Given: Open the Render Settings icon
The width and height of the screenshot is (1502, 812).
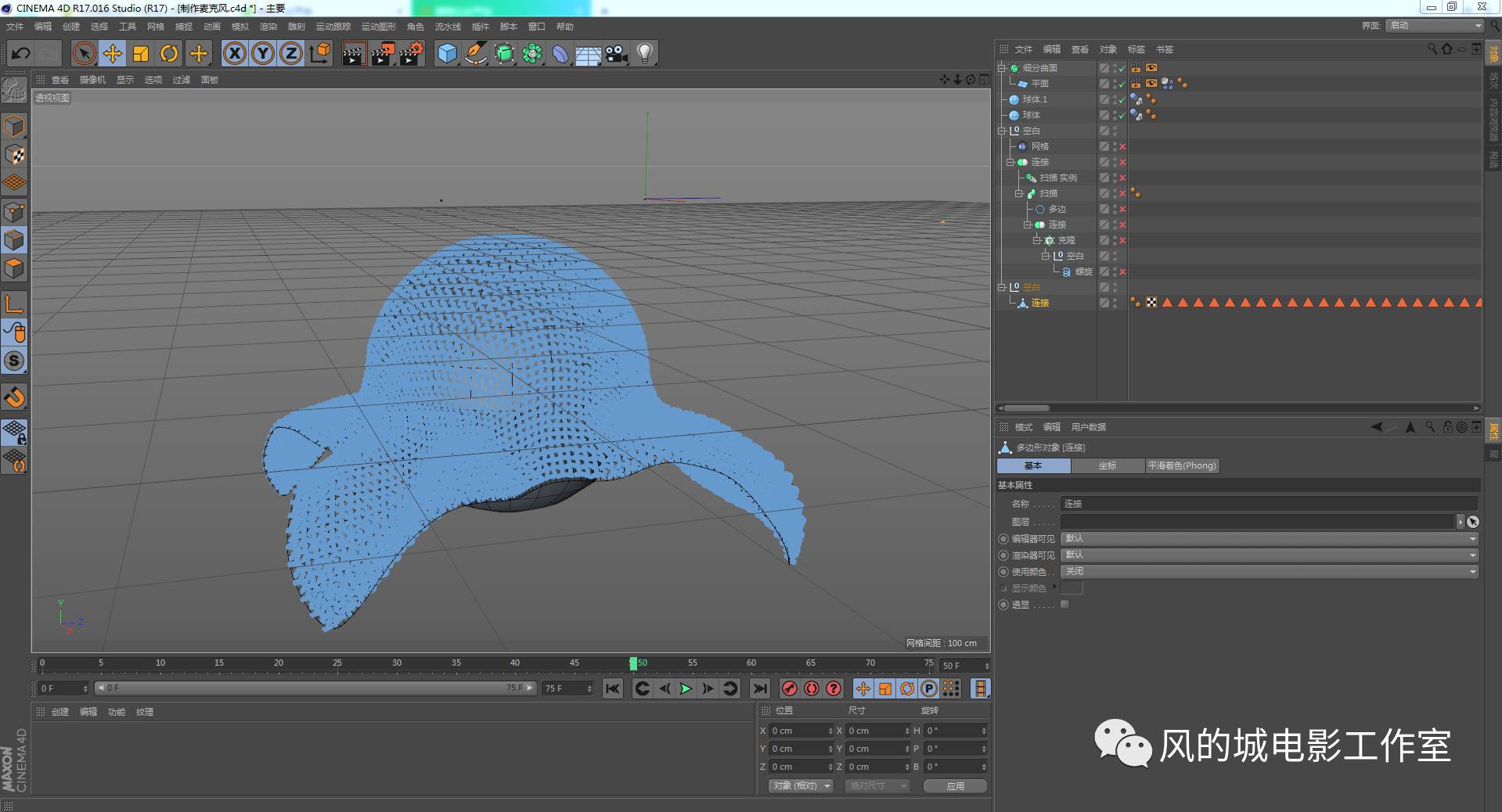Looking at the screenshot, I should coord(410,53).
